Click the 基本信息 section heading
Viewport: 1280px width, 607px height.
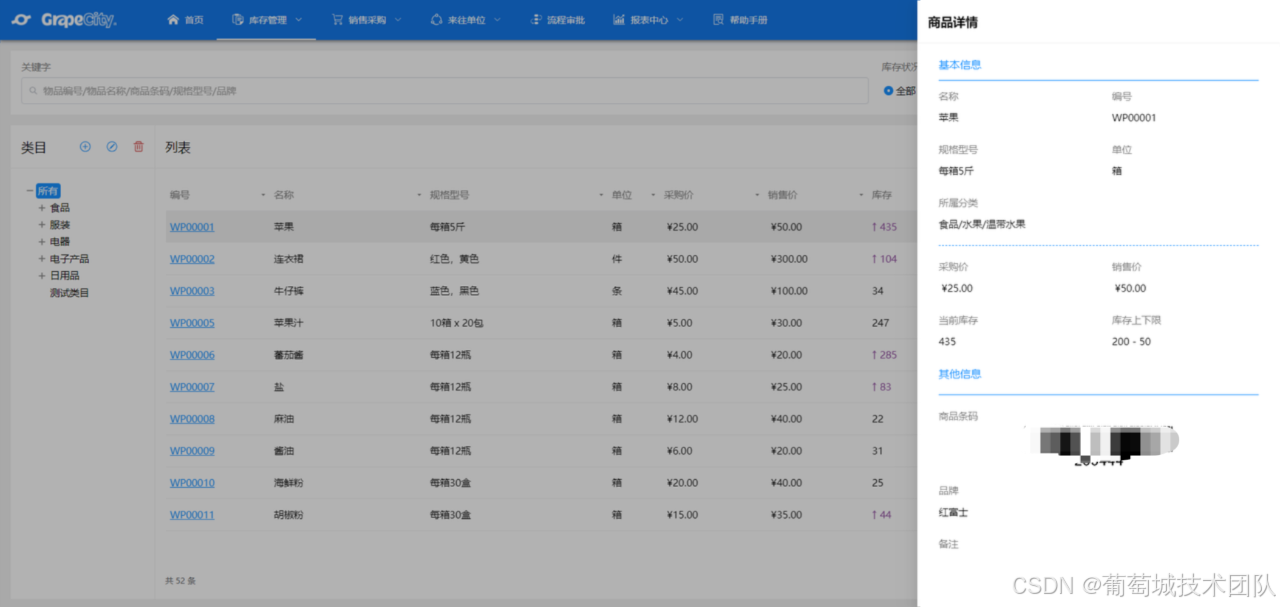click(x=959, y=65)
